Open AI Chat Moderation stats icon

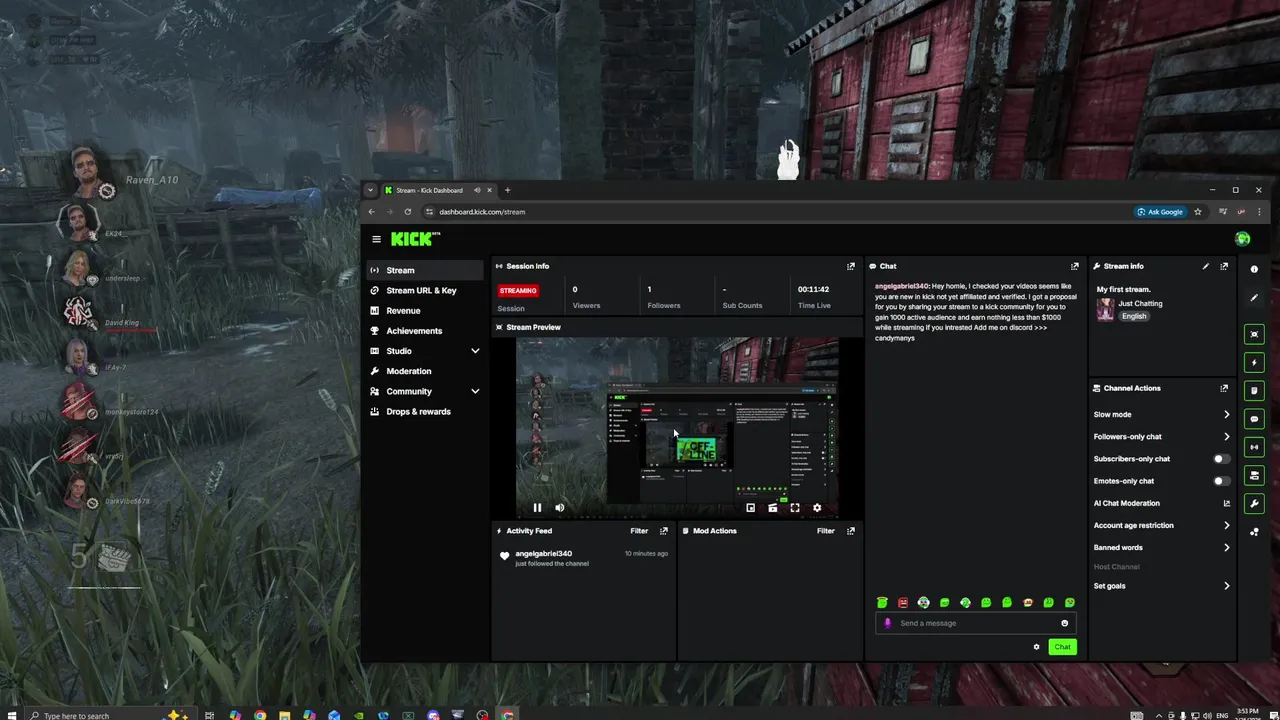(x=1227, y=503)
